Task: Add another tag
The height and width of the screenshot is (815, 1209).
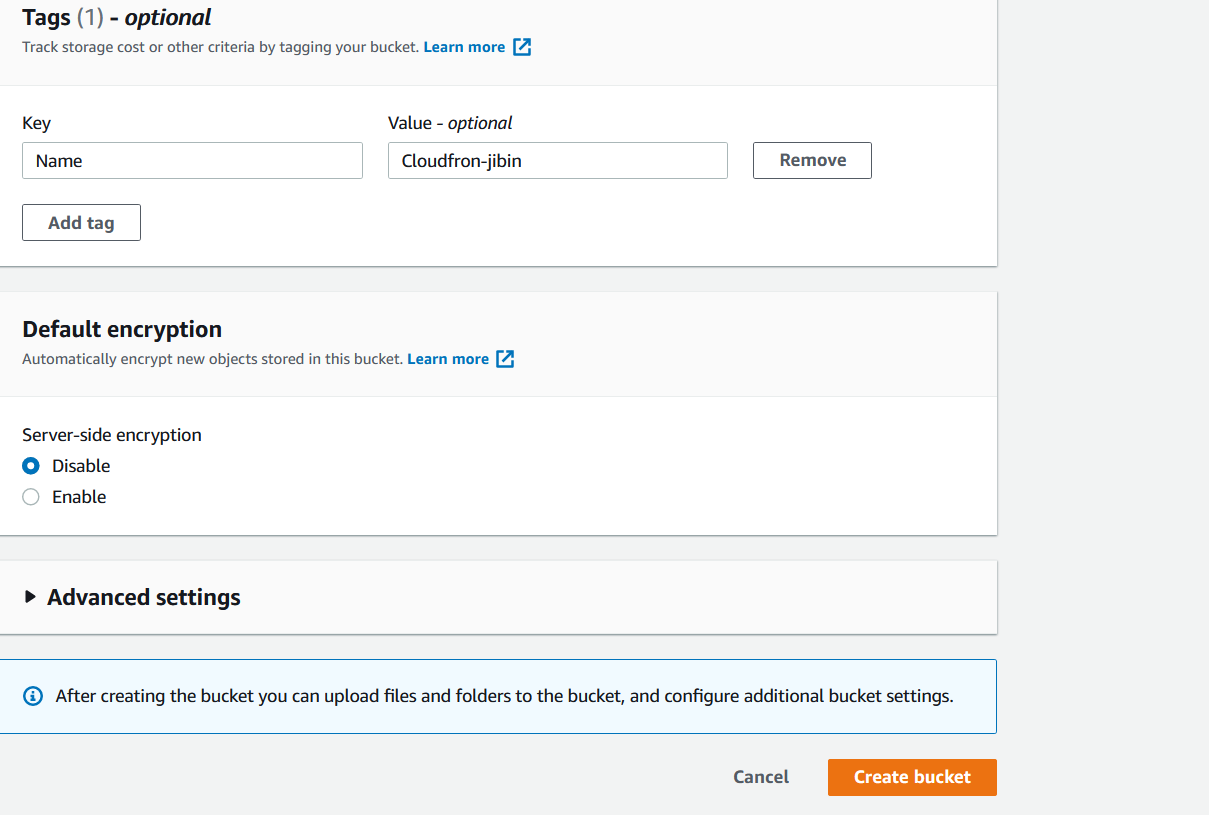Action: tap(81, 222)
